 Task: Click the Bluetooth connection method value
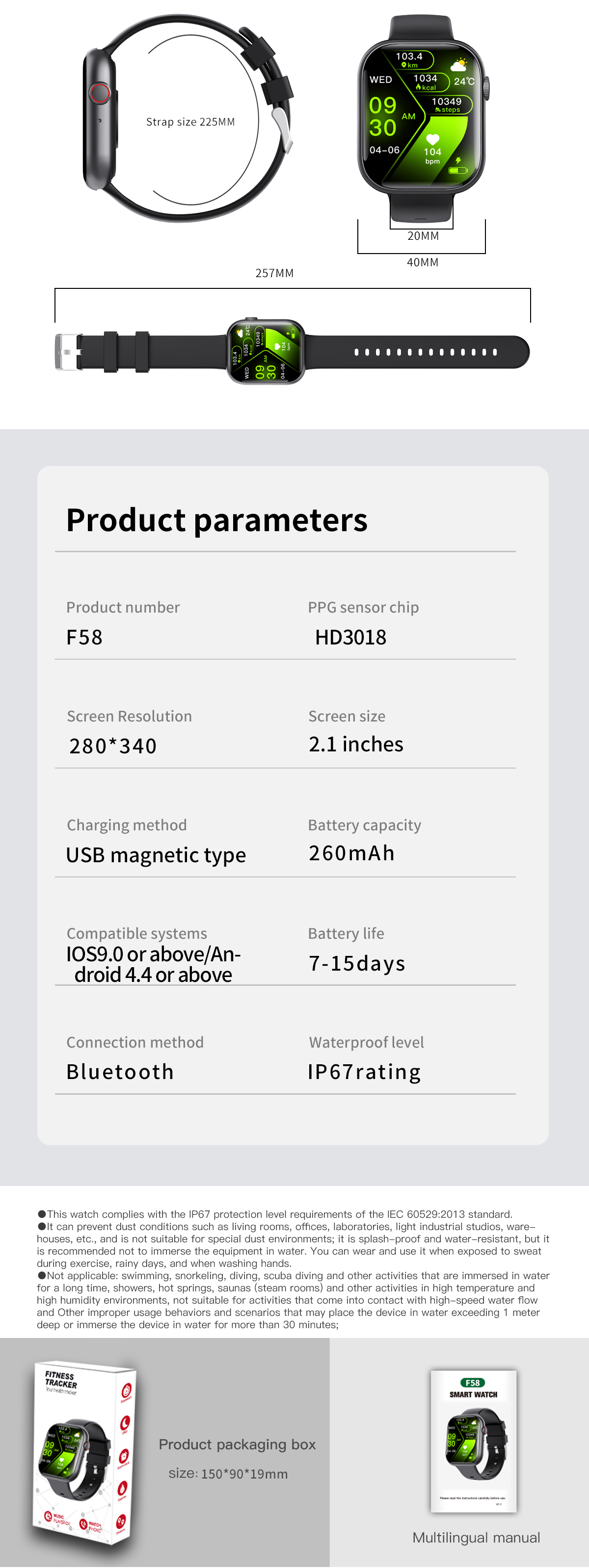[x=120, y=1071]
